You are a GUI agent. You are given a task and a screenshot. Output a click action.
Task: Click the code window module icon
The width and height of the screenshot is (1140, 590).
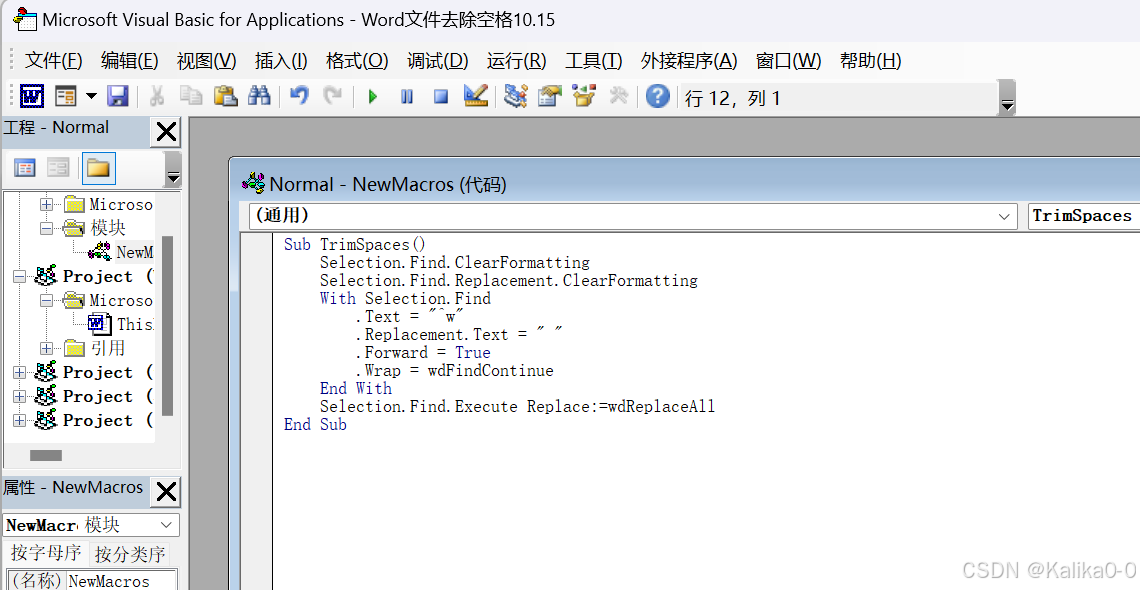pos(253,184)
